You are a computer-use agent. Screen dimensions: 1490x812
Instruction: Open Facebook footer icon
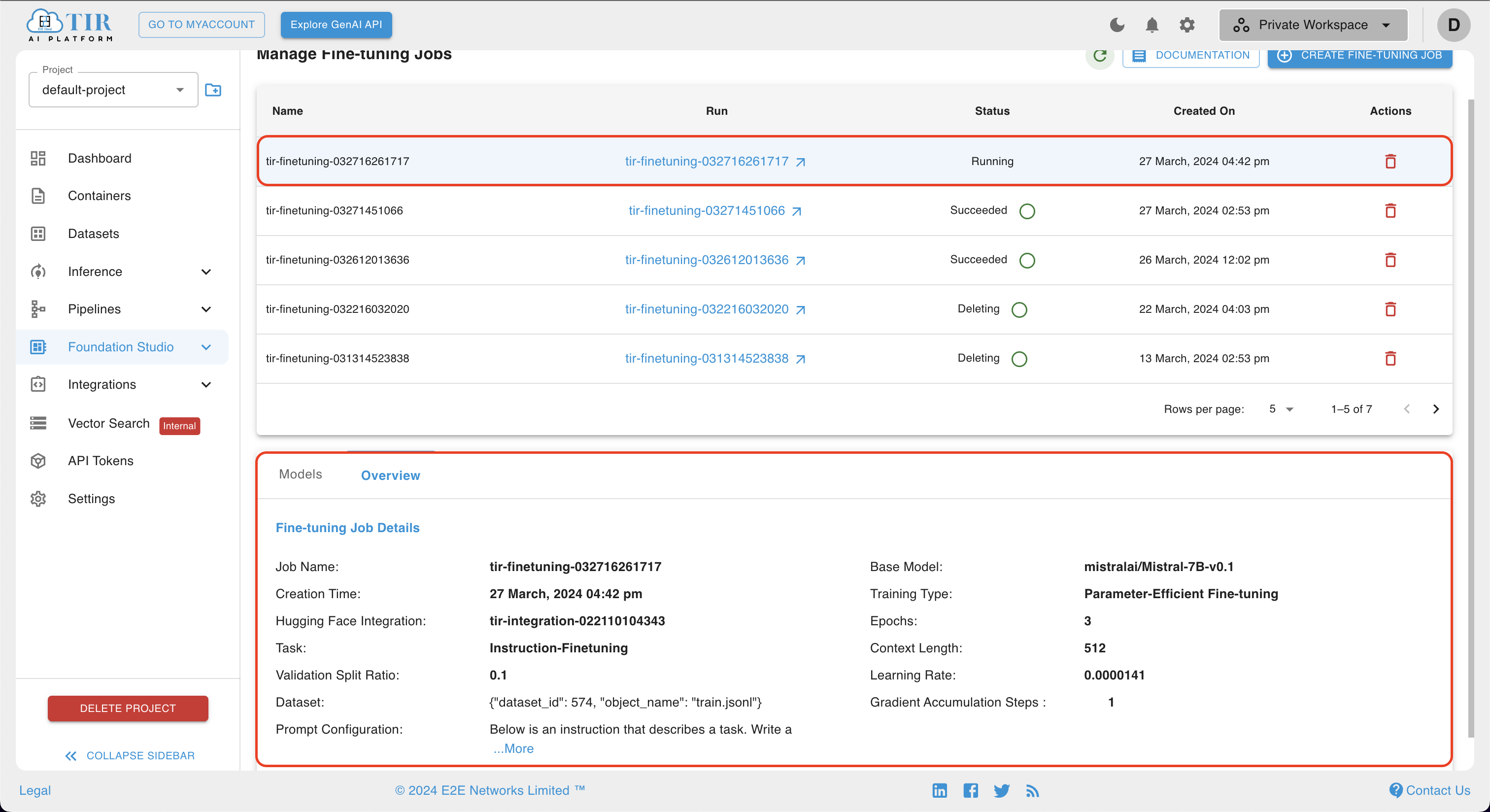(x=971, y=790)
